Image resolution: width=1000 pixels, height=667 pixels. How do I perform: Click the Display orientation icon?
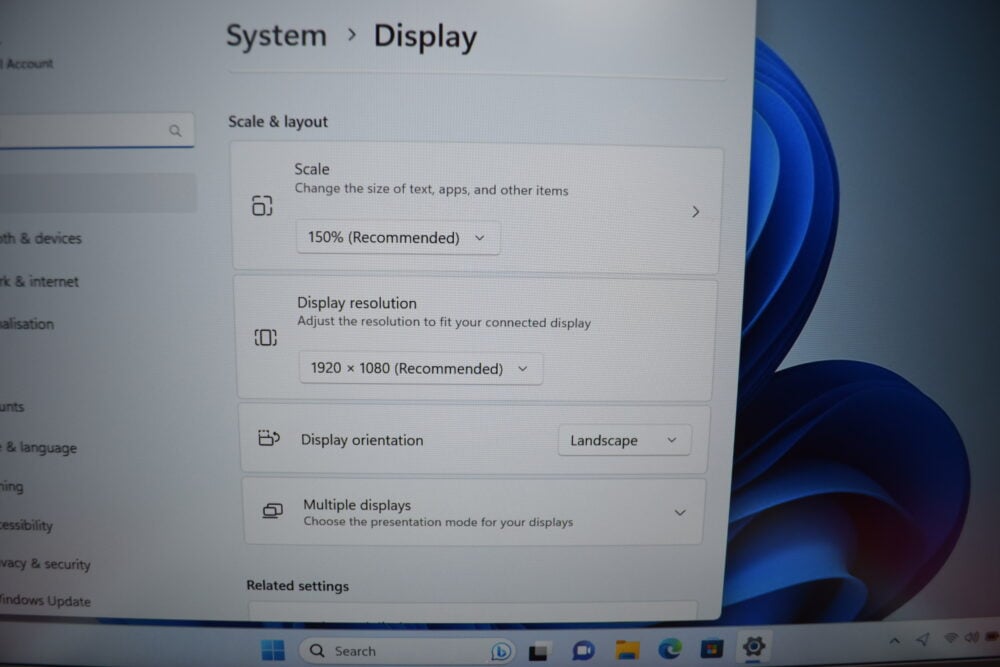coord(268,438)
